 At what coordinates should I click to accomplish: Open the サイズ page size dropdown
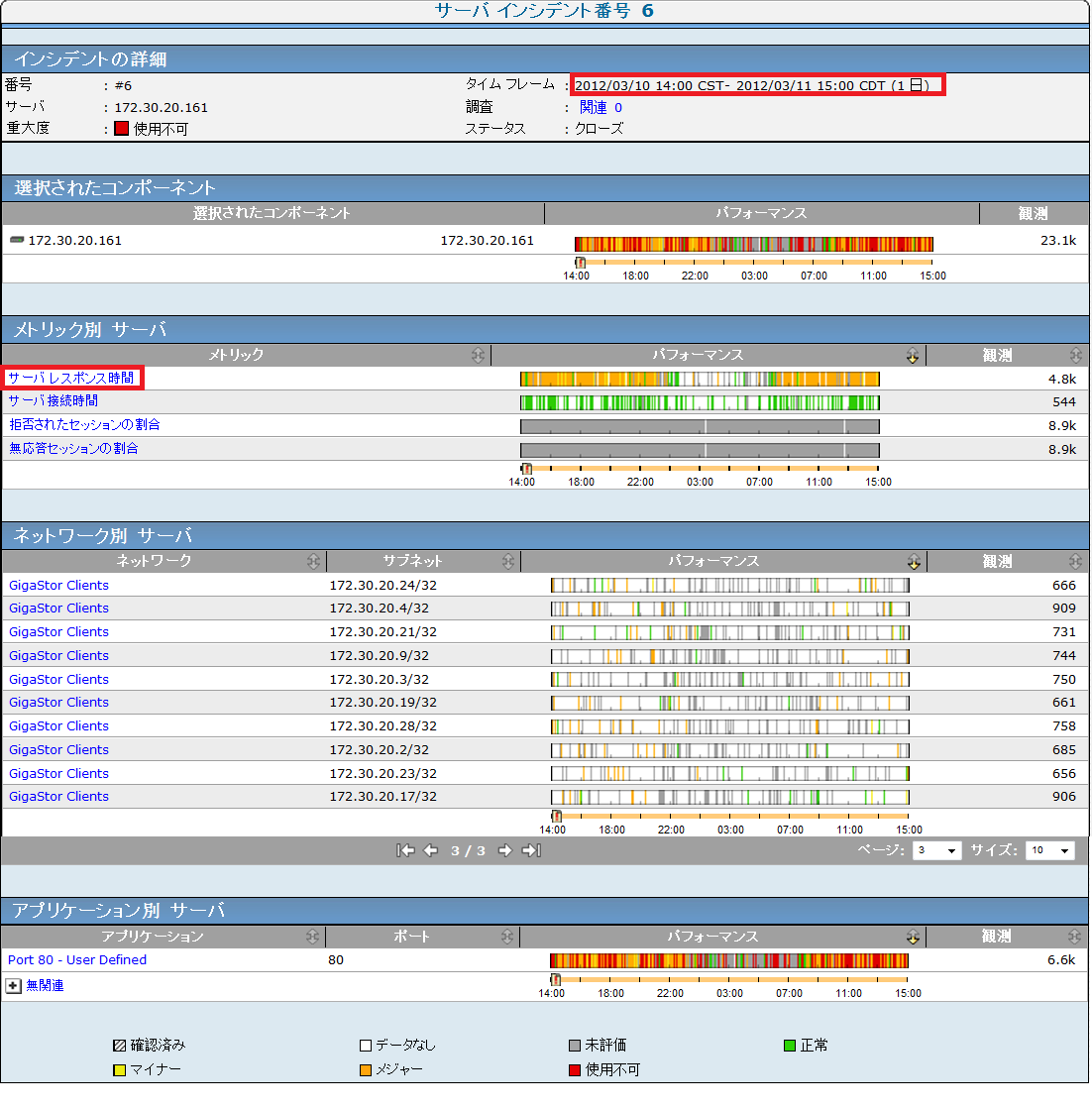pos(1049,851)
